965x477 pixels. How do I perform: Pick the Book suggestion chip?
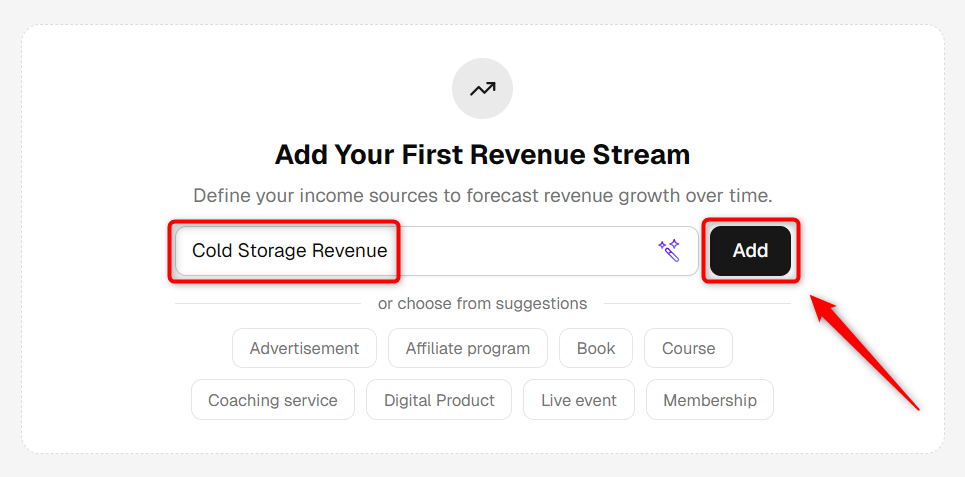(596, 348)
